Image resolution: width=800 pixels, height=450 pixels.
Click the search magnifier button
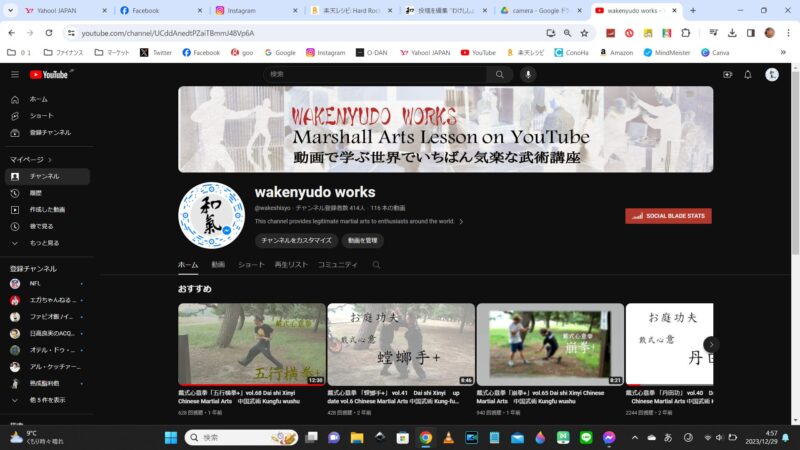click(x=499, y=74)
